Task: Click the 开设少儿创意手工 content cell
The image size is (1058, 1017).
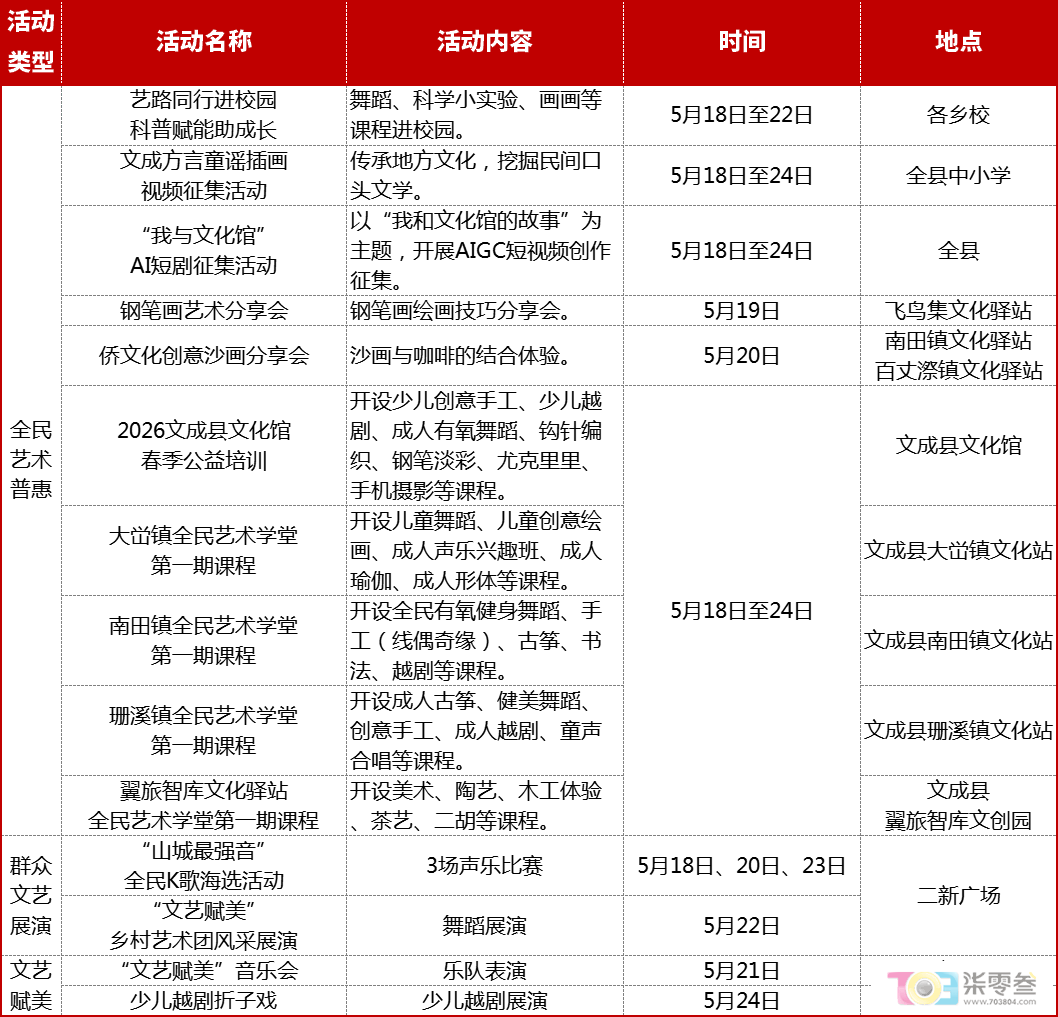Action: tap(484, 445)
